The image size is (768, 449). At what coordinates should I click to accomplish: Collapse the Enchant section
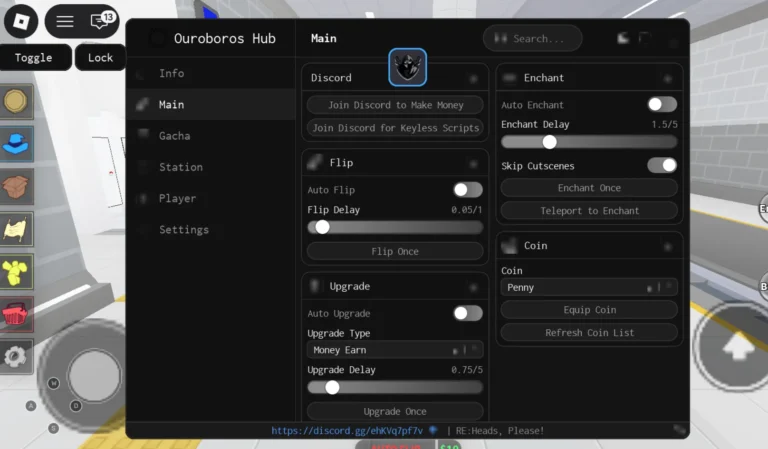(x=668, y=78)
